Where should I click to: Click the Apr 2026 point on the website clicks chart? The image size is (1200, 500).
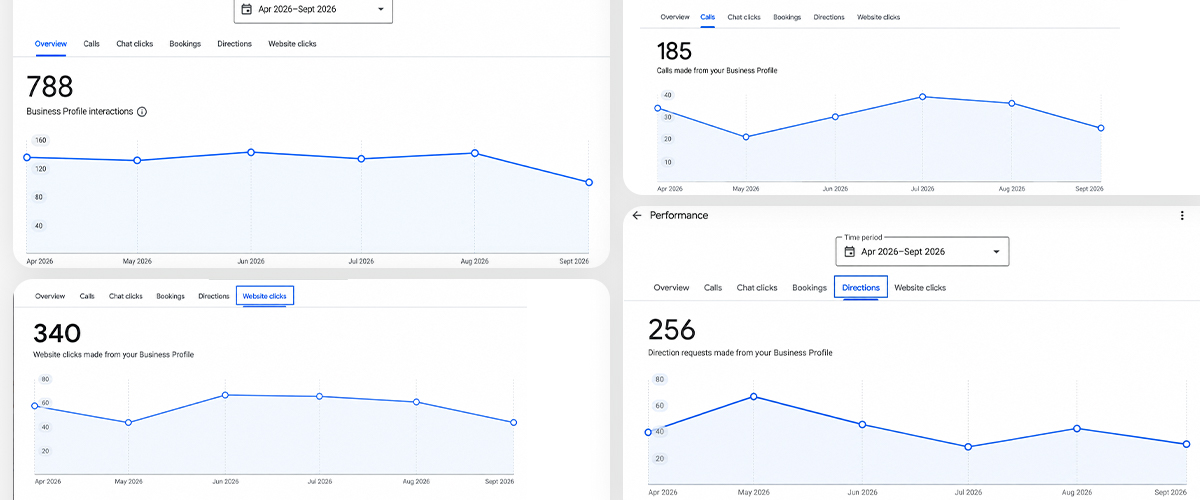click(35, 406)
